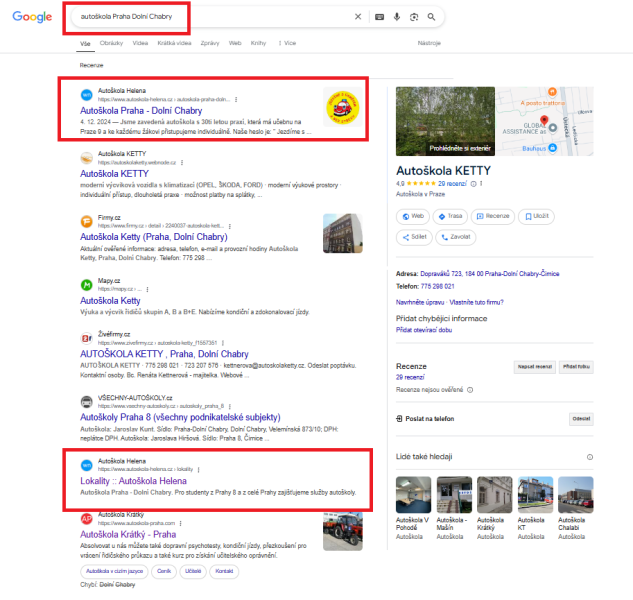Click into the search box text

tap(126, 17)
